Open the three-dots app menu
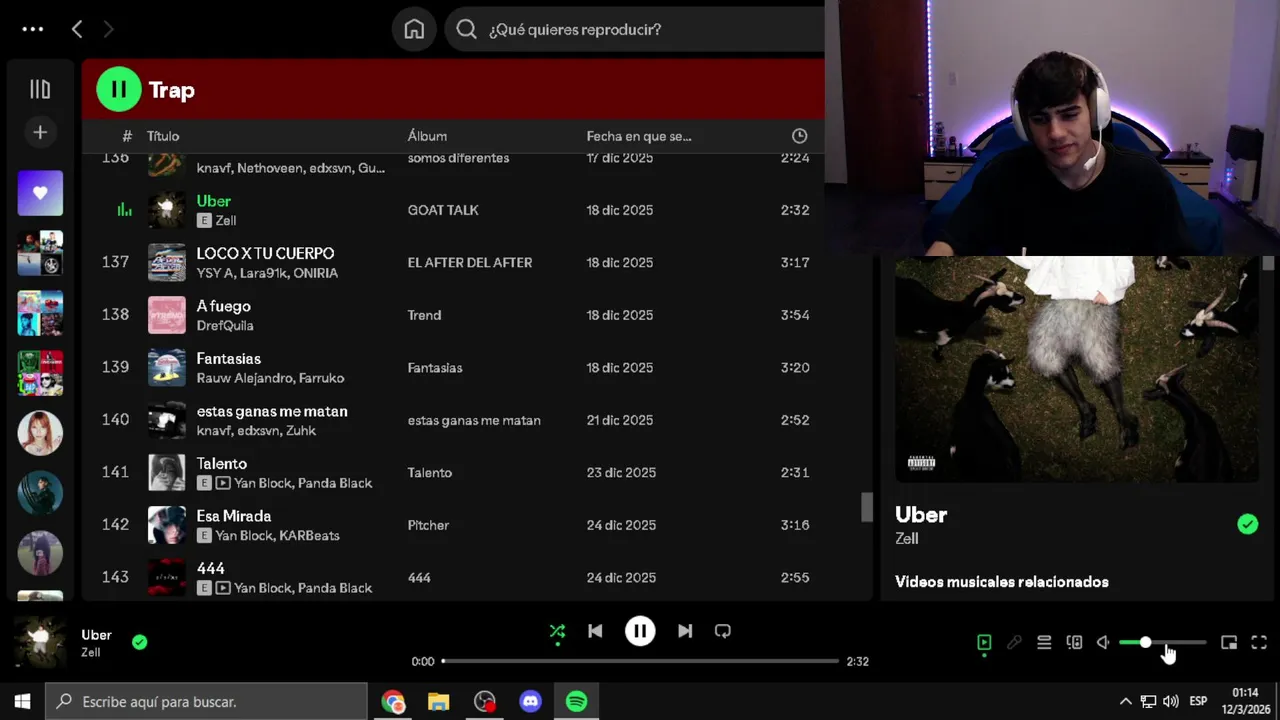Viewport: 1280px width, 720px height. [33, 29]
